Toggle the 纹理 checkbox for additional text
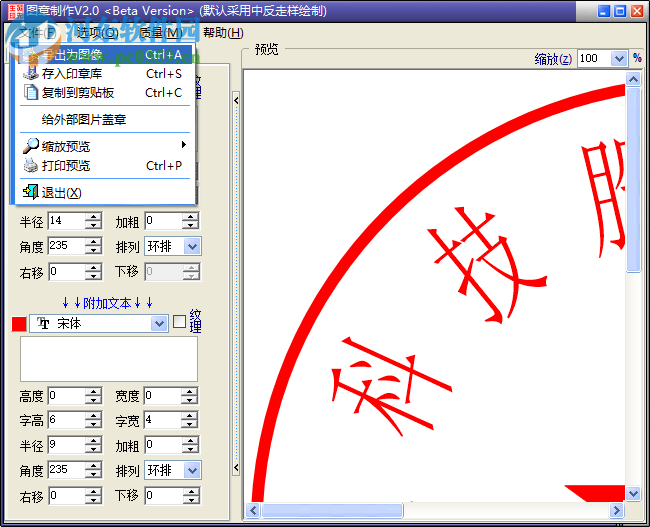 tap(179, 322)
